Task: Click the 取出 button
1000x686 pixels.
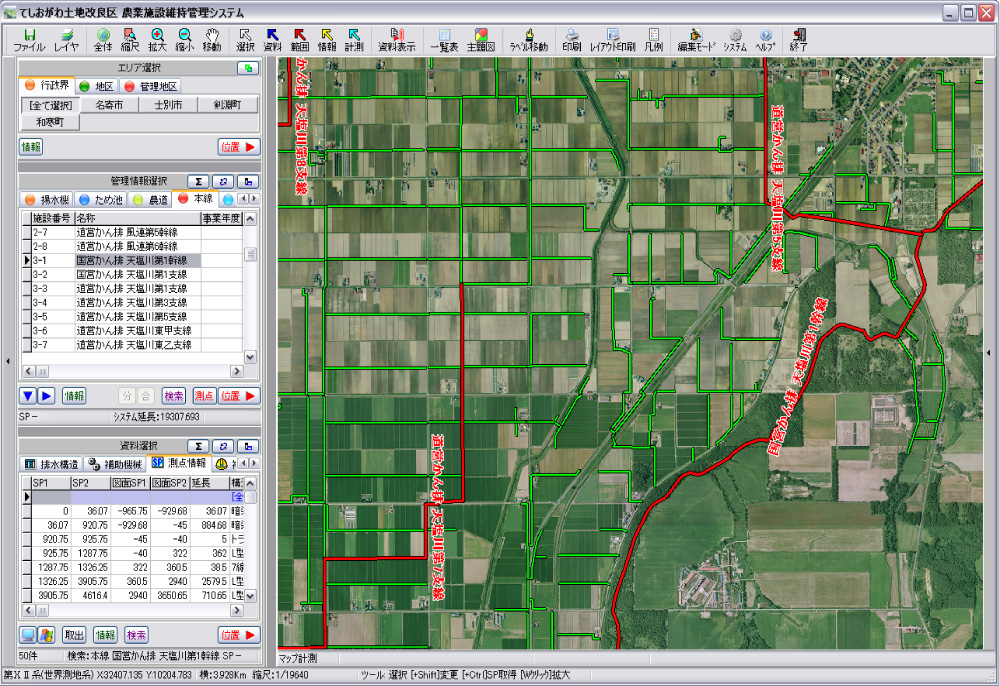Action: point(74,635)
